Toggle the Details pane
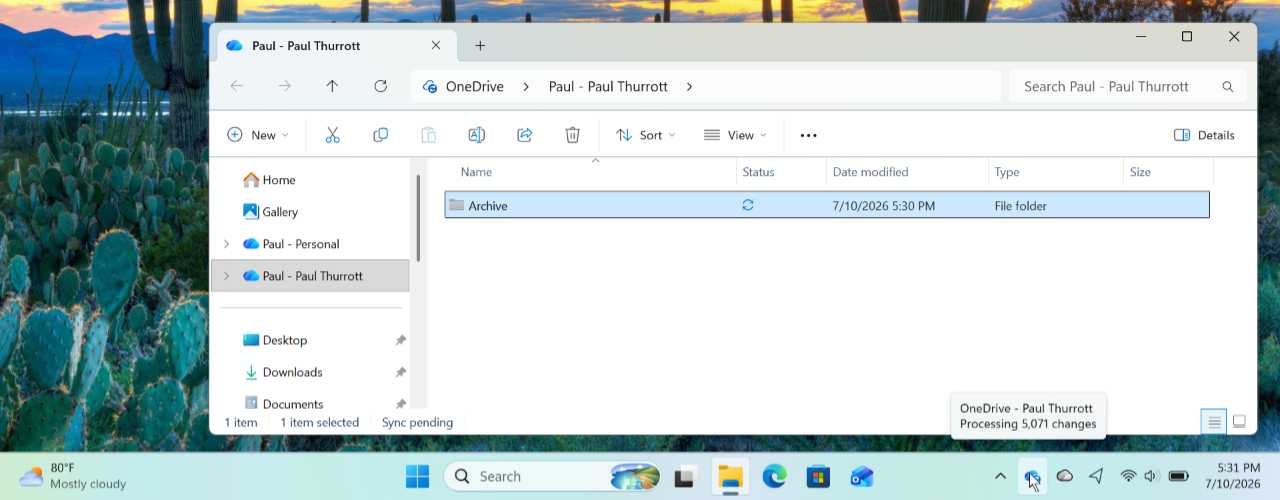The image size is (1280, 500). pos(1204,135)
